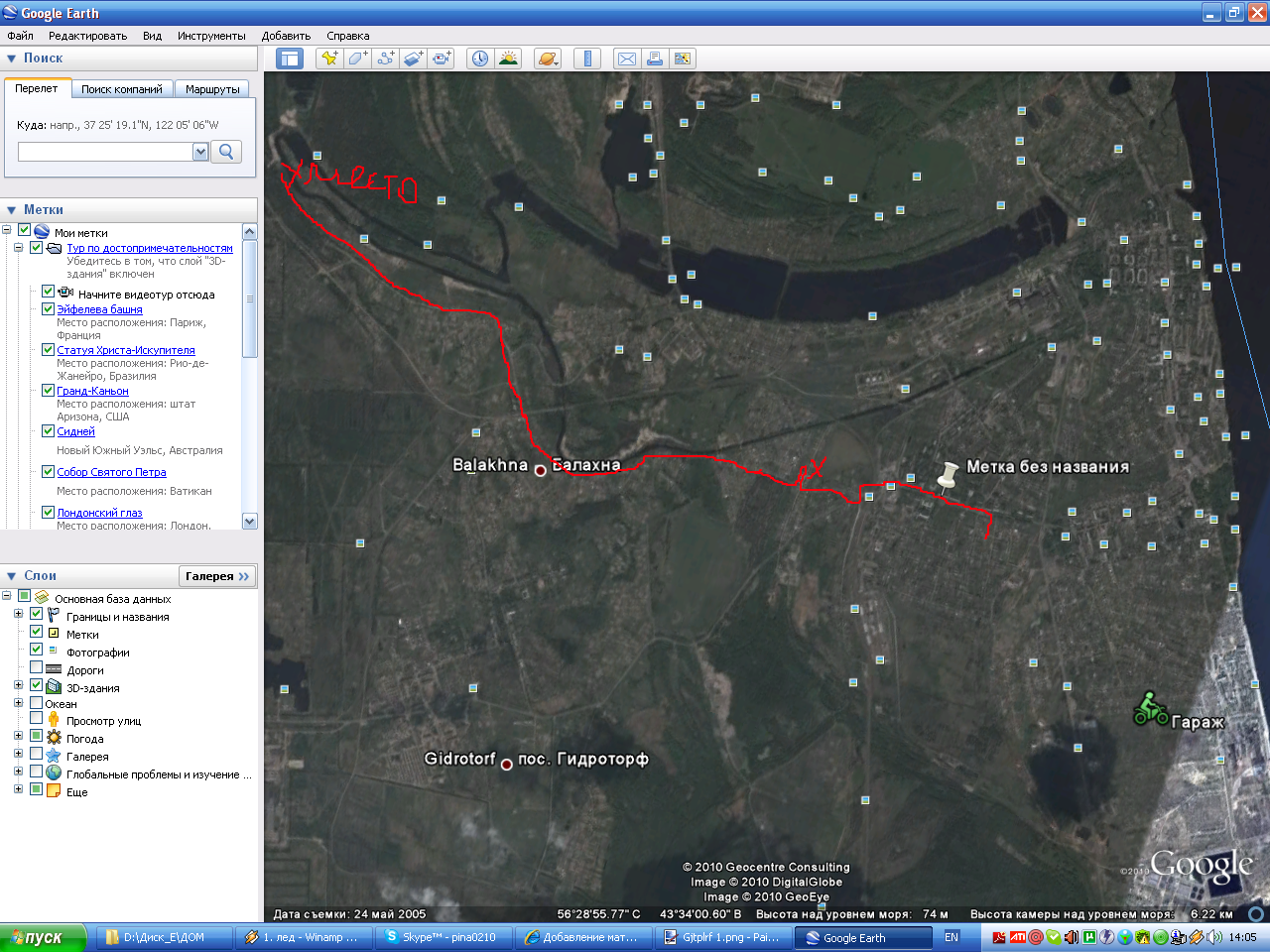Image resolution: width=1270 pixels, height=952 pixels.
Task: Open the Файл menu
Action: [x=20, y=36]
